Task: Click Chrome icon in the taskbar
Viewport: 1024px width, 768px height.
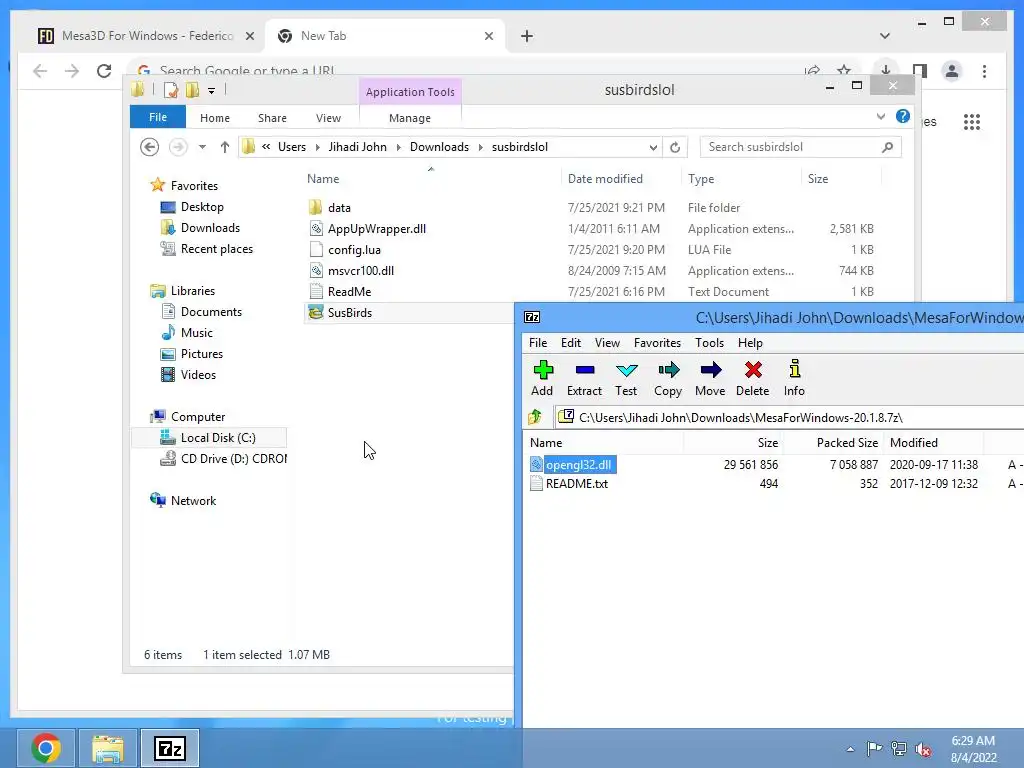Action: [46, 748]
